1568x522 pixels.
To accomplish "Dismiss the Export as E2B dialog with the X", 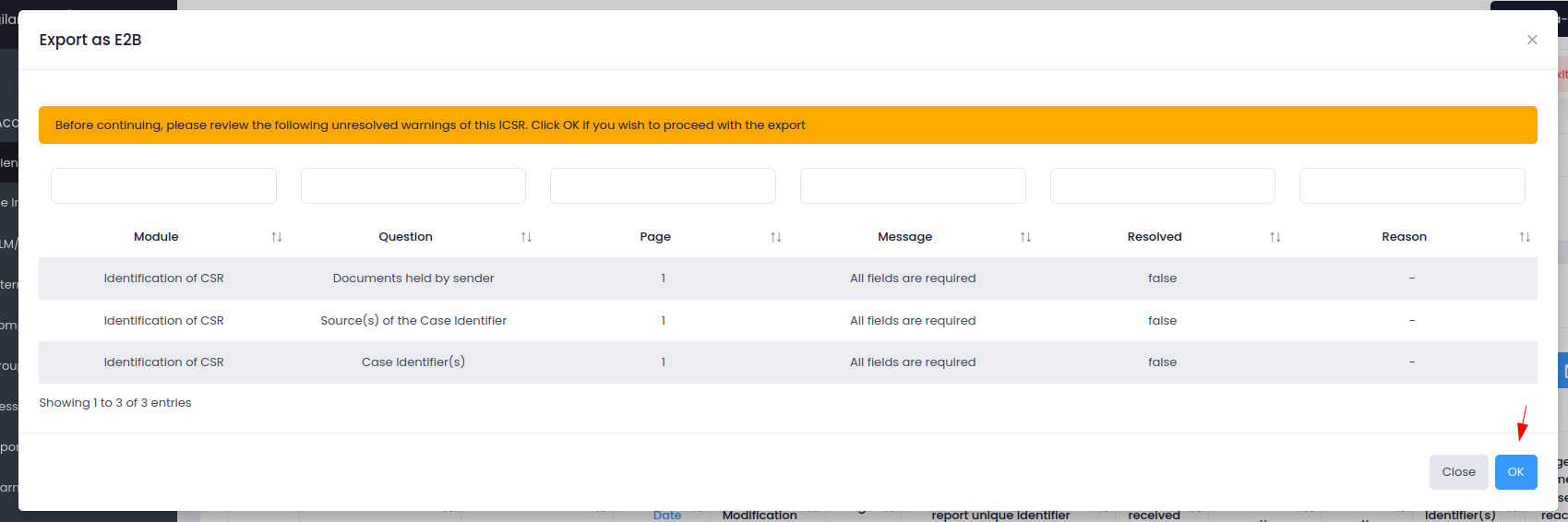I will pyautogui.click(x=1532, y=40).
